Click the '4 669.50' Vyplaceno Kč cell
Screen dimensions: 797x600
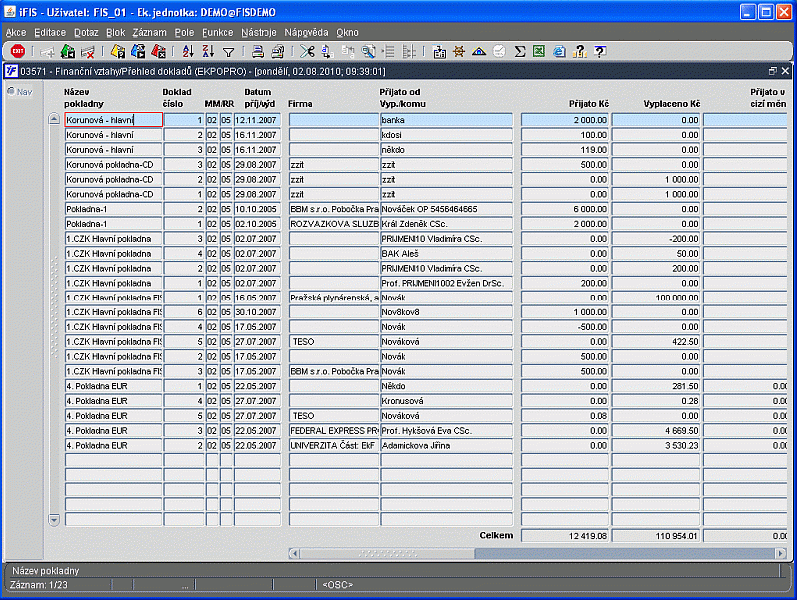[656, 431]
